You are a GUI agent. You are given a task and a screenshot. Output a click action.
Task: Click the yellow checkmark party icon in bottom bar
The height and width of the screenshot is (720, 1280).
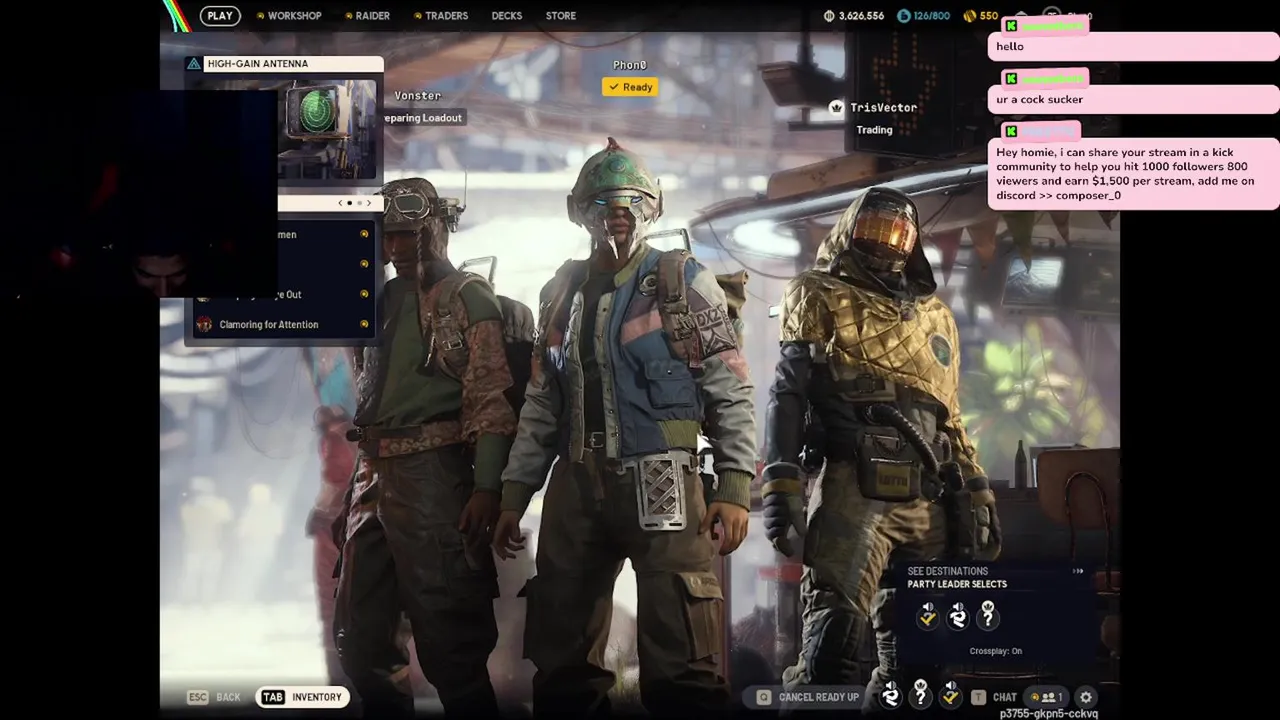pos(950,694)
